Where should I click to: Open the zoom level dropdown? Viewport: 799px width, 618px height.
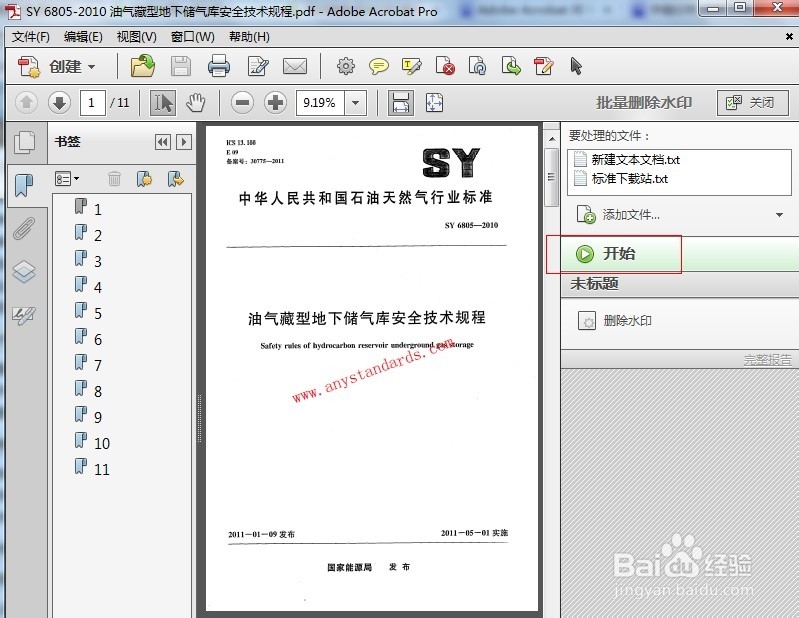tap(356, 103)
